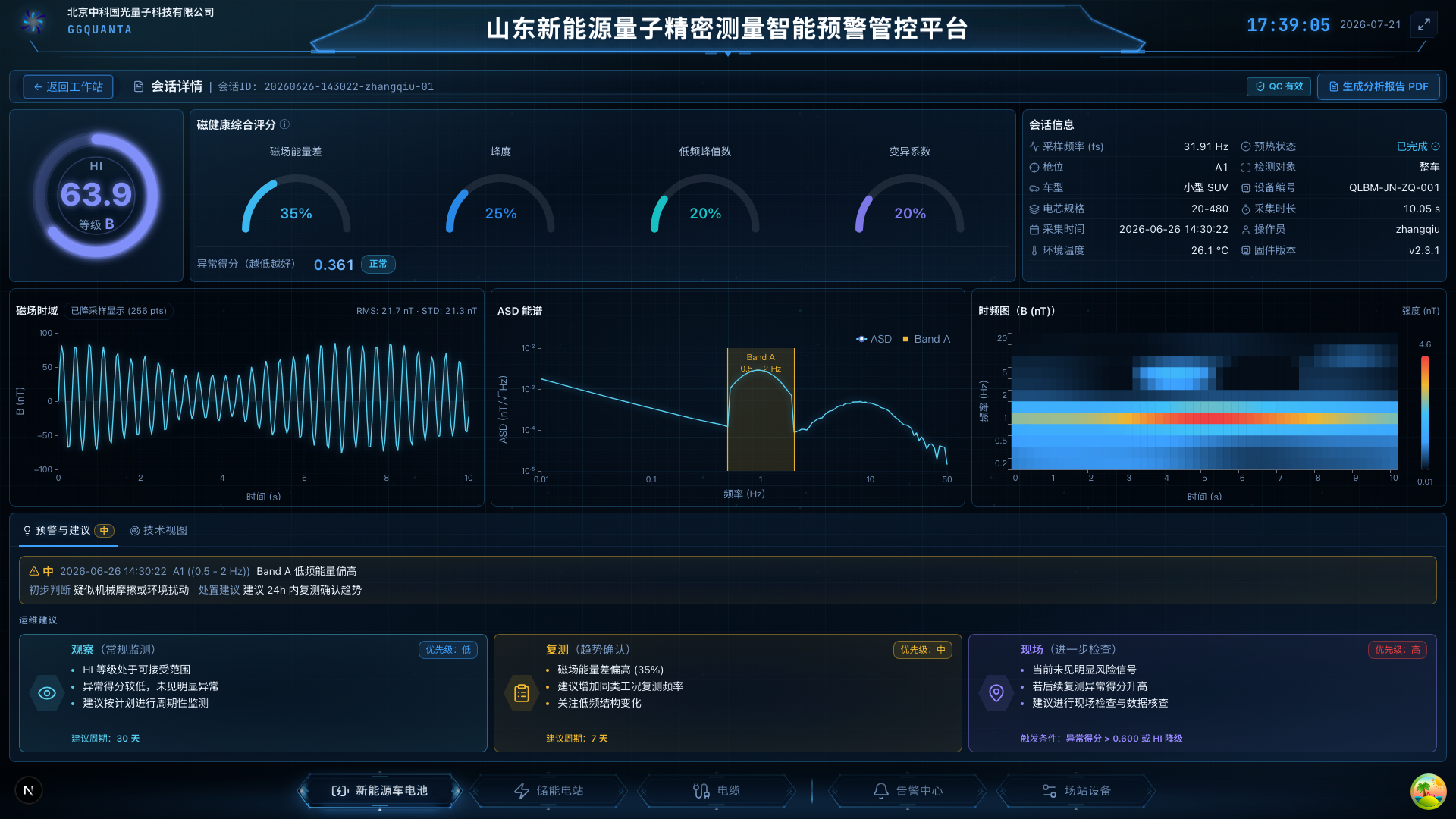Image resolution: width=1456 pixels, height=819 pixels.
Task: Switch to 技术视图 tab
Action: [x=158, y=530]
